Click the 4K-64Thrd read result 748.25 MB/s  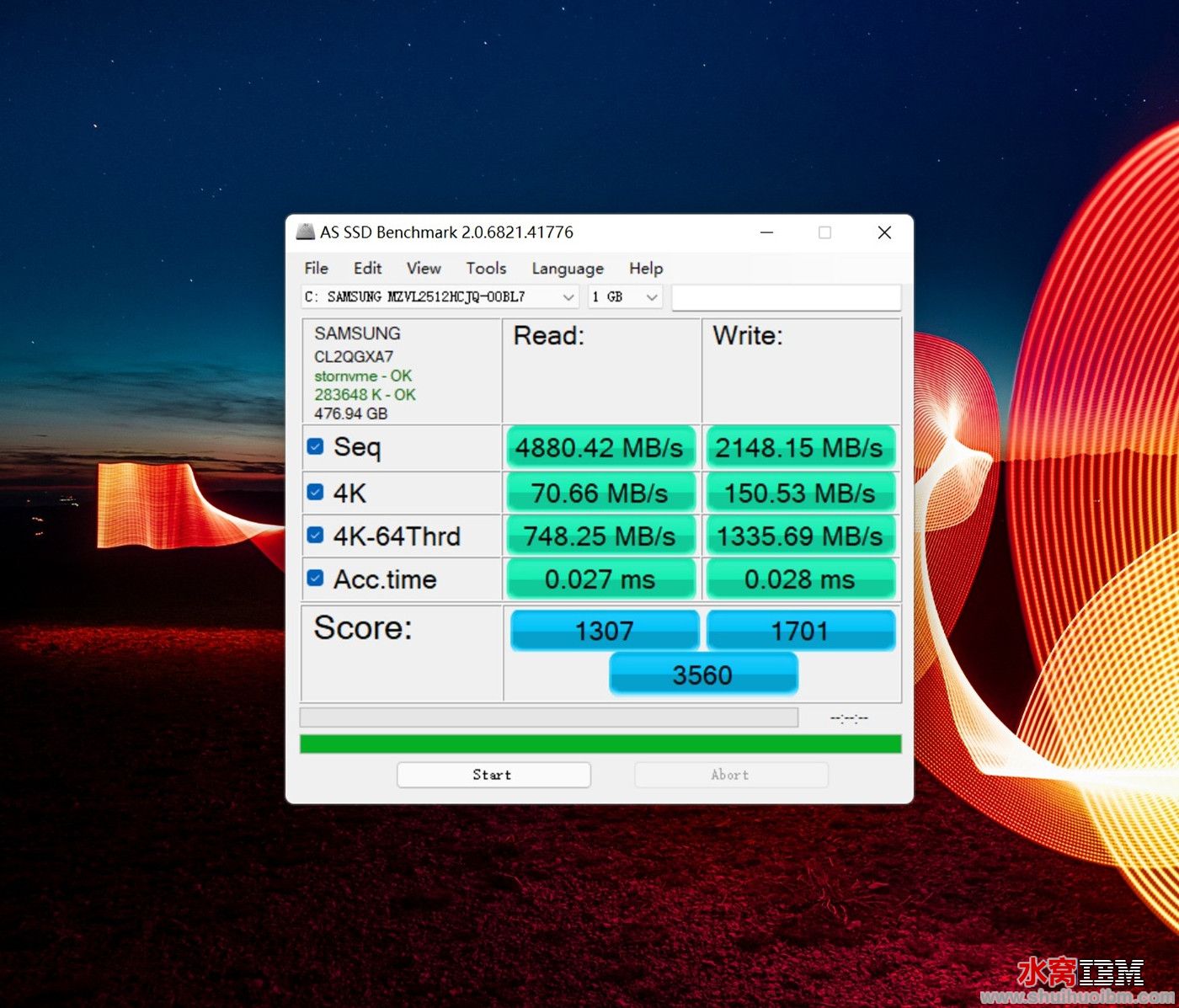[600, 536]
